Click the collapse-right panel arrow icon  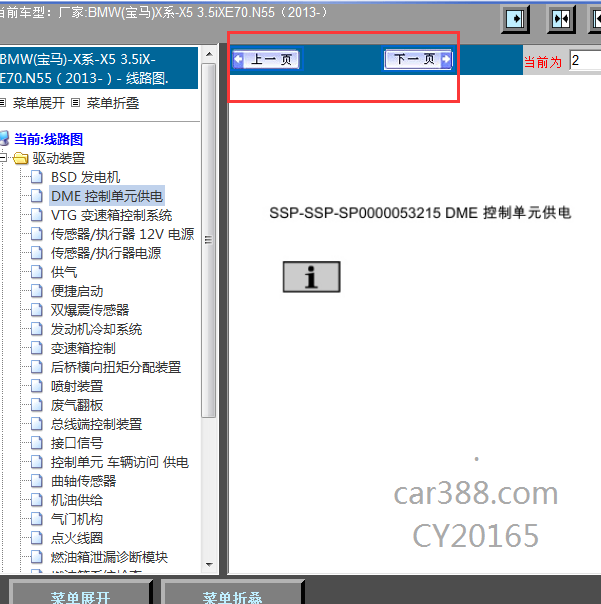click(515, 19)
